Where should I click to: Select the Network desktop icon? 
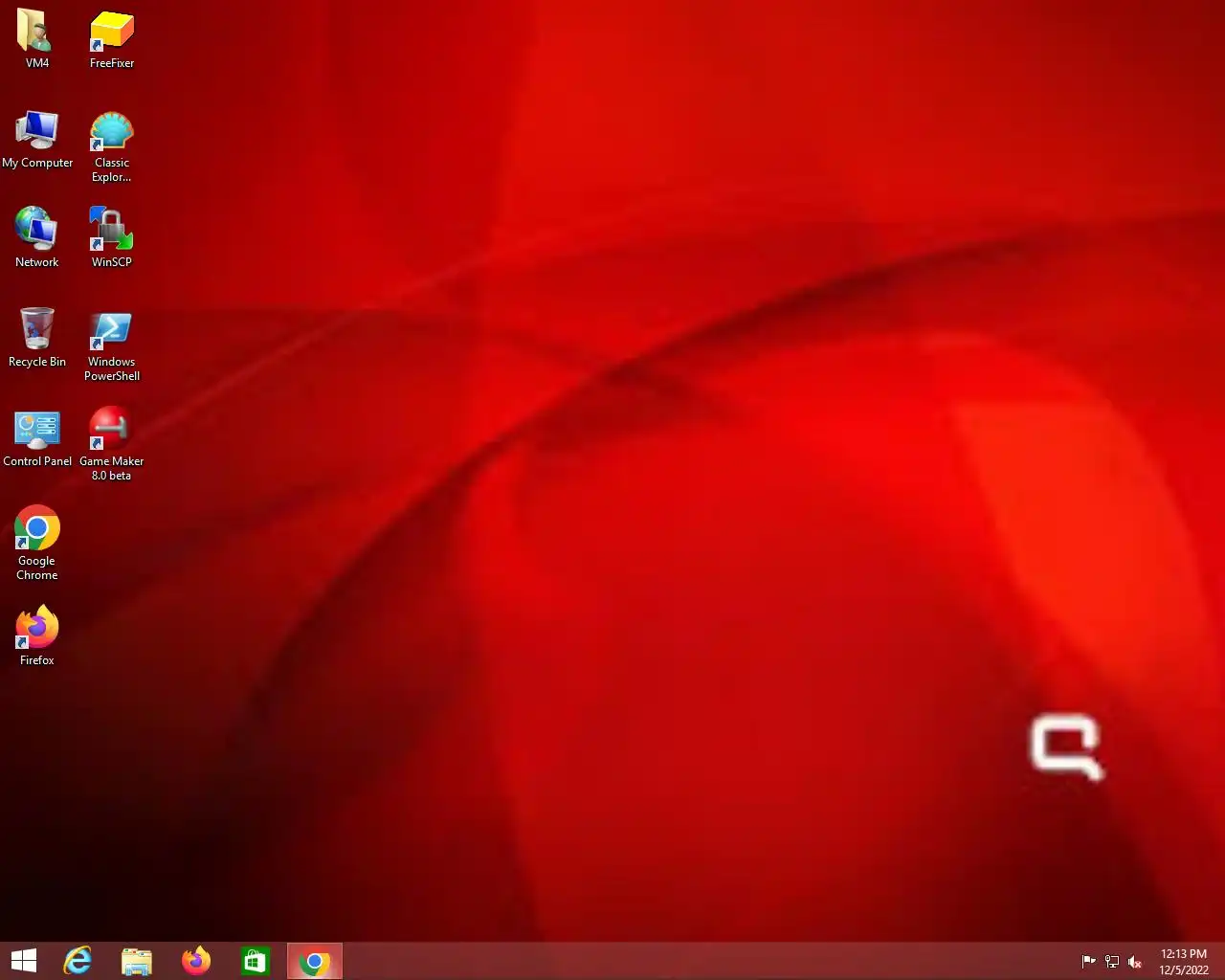[x=36, y=237]
